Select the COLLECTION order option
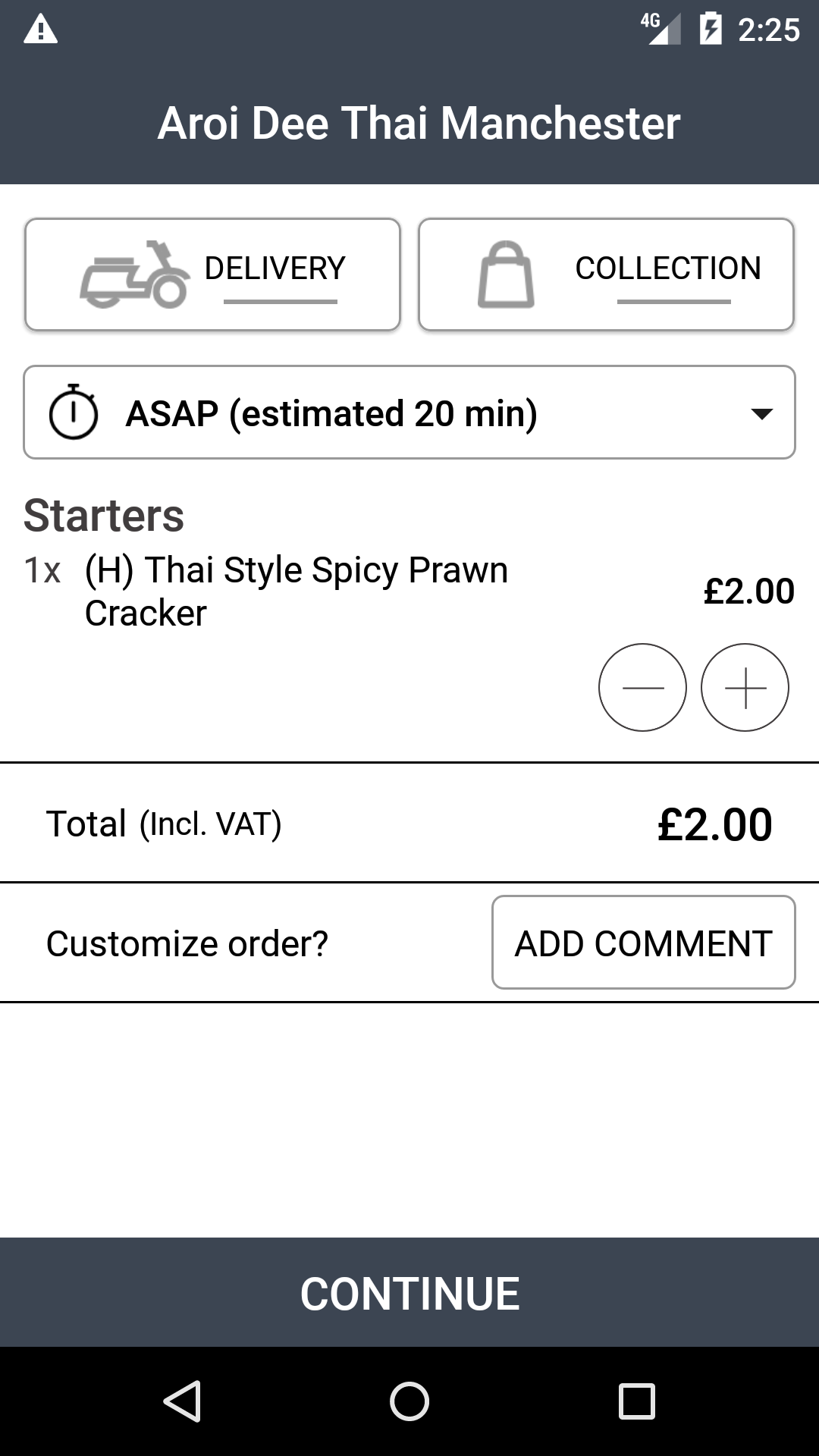This screenshot has height=1456, width=819. [x=667, y=268]
